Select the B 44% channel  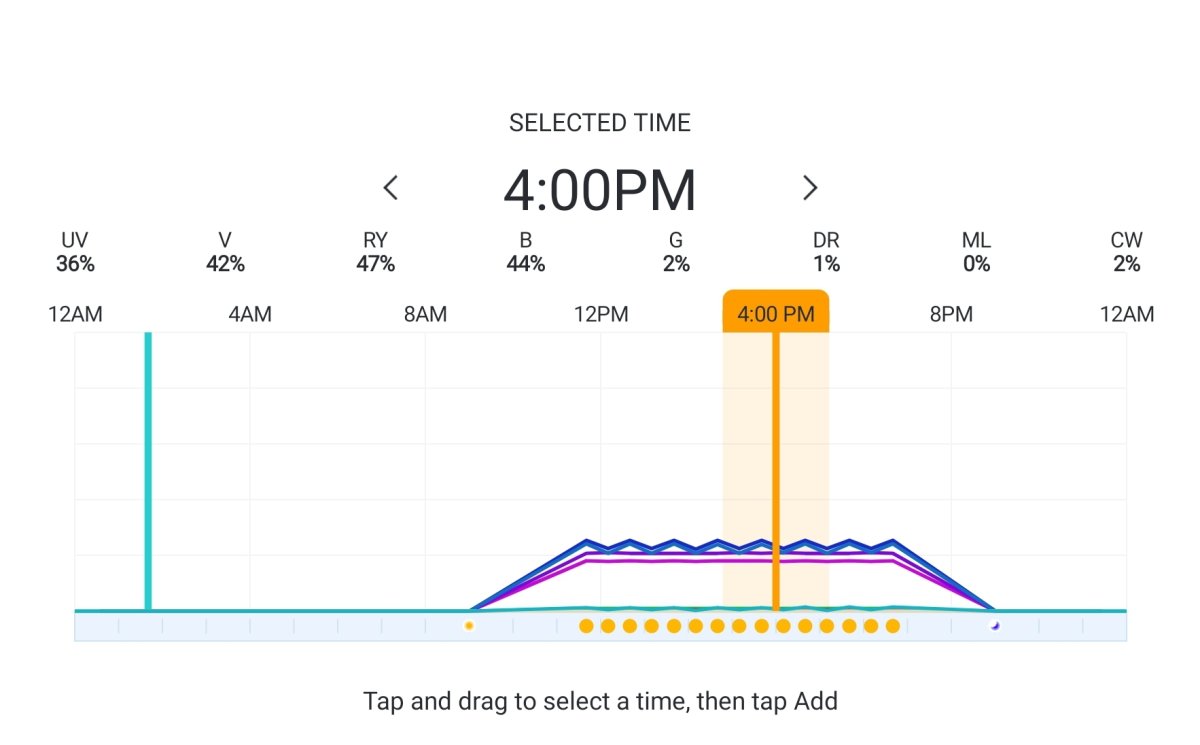(x=526, y=252)
